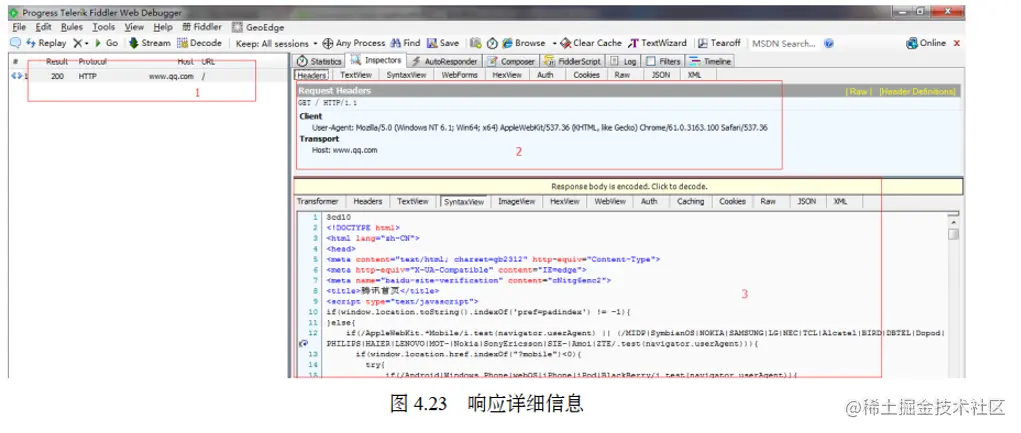This screenshot has width=1021, height=433.
Task: Select the response SyntaxView tab
Action: [x=464, y=202]
